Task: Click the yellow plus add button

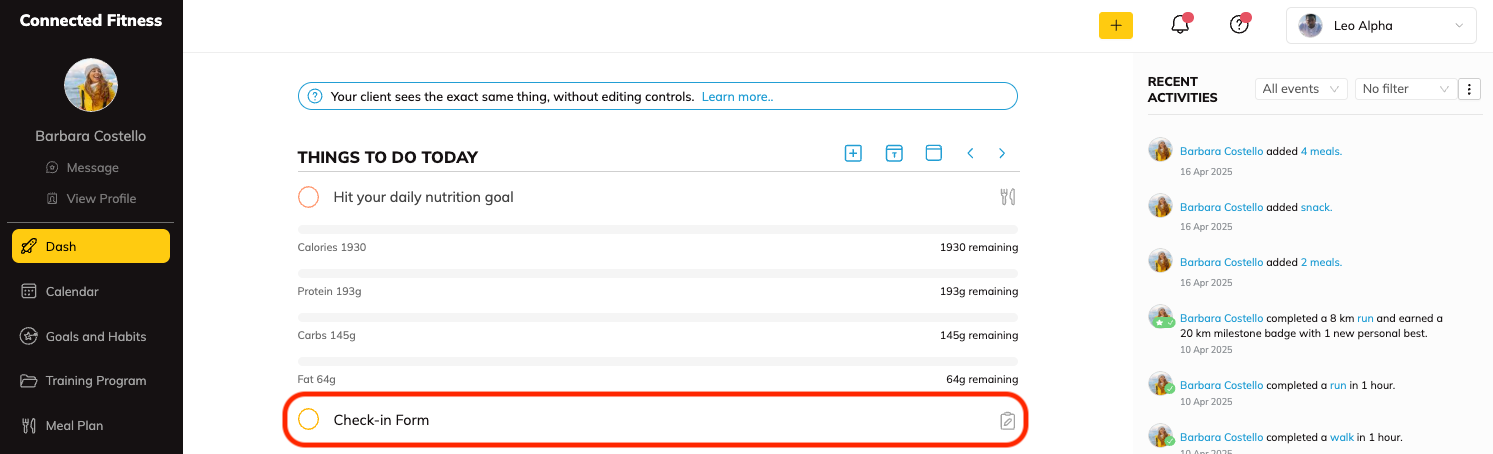Action: click(x=1115, y=26)
